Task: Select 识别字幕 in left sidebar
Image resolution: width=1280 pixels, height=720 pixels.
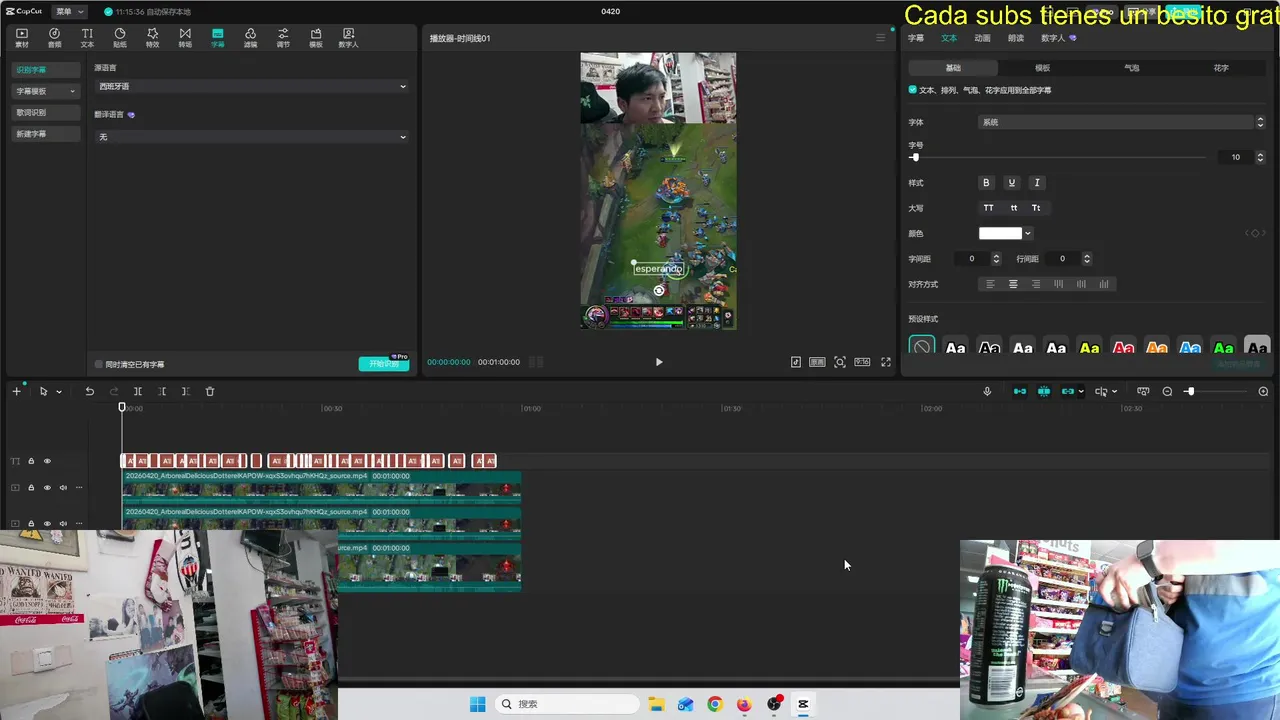Action: pyautogui.click(x=45, y=70)
